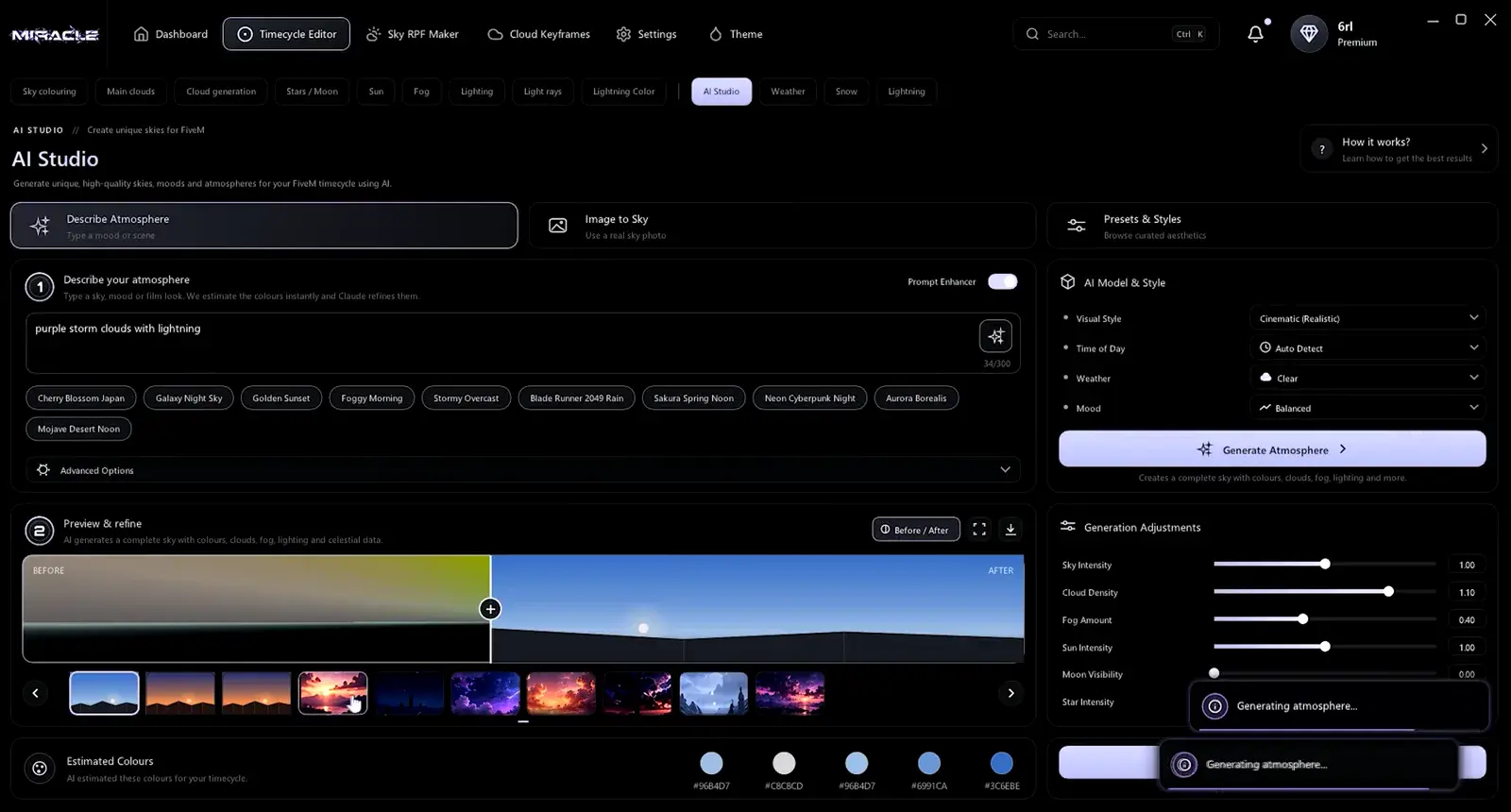Screen dimensions: 1511x812
Task: Click the atmosphere description text field
Action: click(x=523, y=343)
